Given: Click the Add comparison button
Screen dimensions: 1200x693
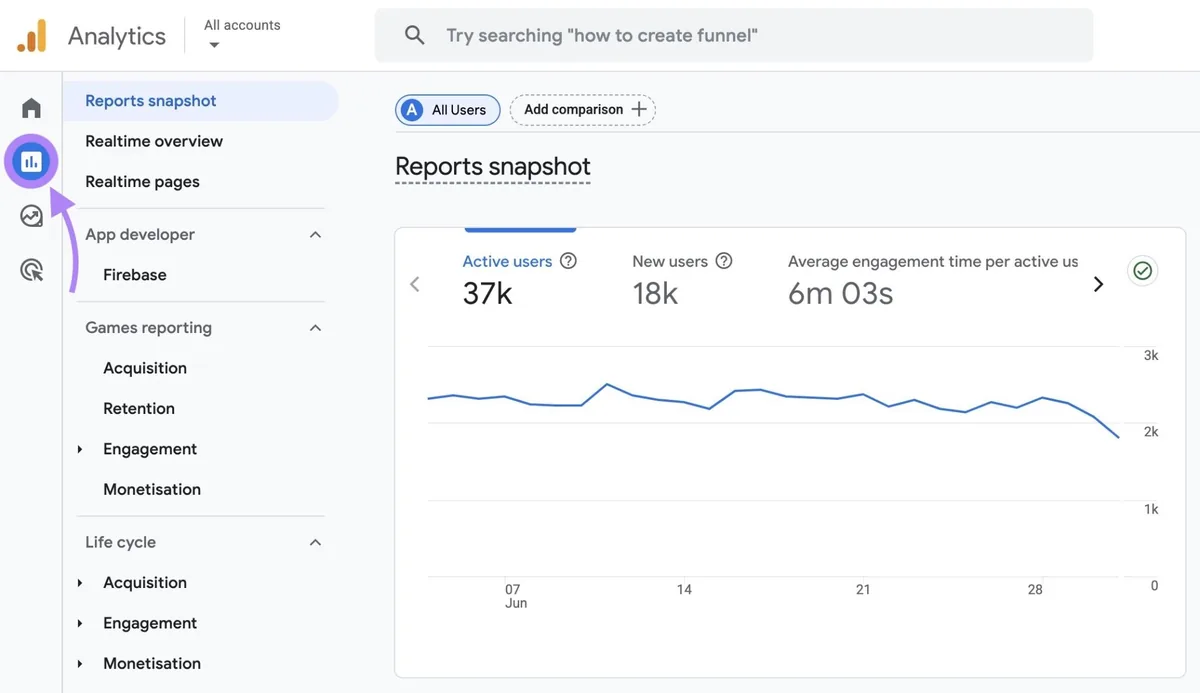Looking at the screenshot, I should [583, 110].
